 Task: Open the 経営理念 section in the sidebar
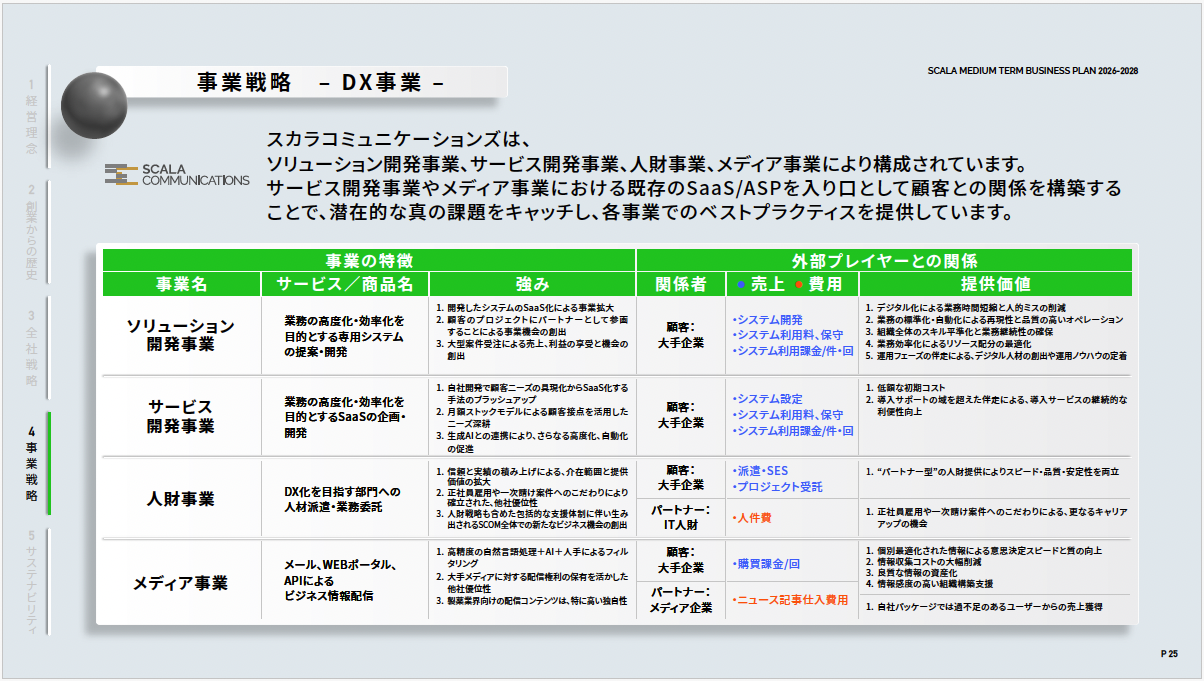point(32,116)
